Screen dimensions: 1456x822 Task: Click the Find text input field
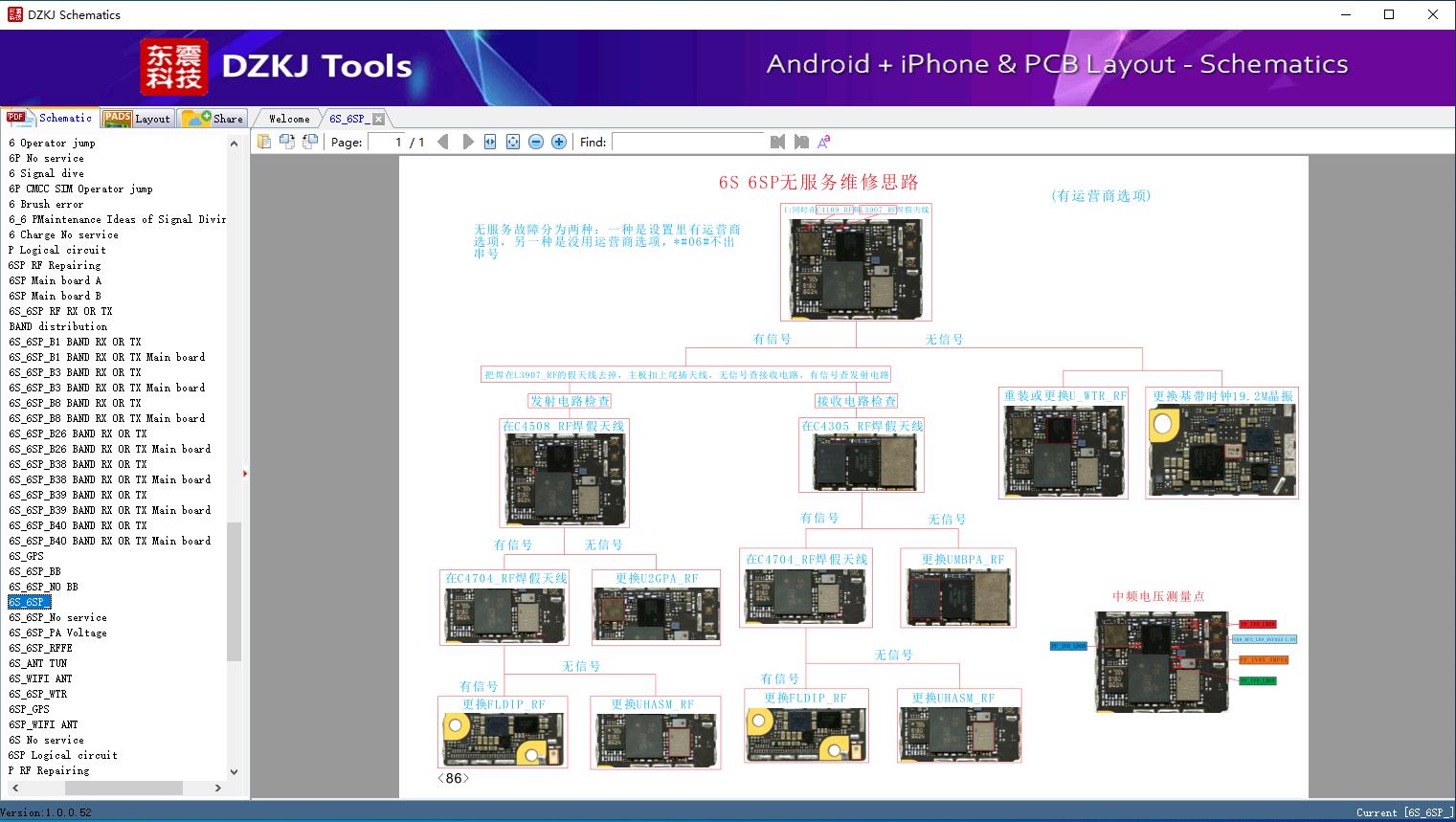[x=688, y=142]
